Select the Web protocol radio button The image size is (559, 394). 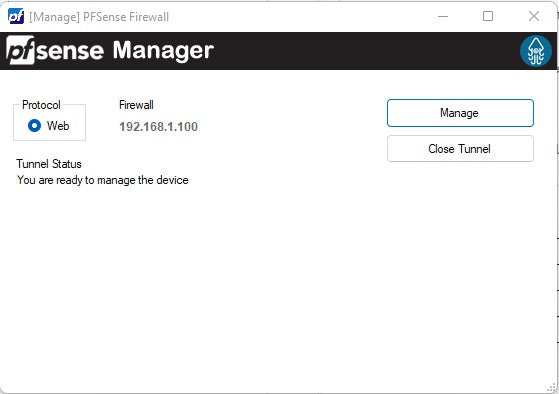[35, 126]
